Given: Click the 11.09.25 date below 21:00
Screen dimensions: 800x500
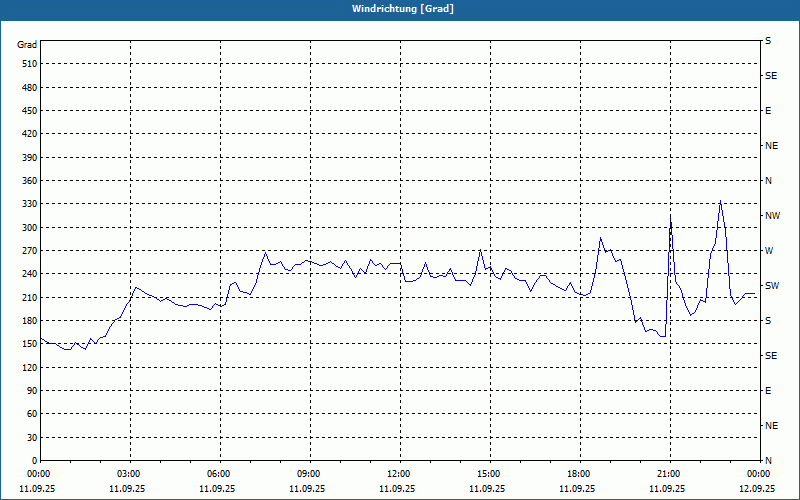Looking at the screenshot, I should click(x=667, y=488).
